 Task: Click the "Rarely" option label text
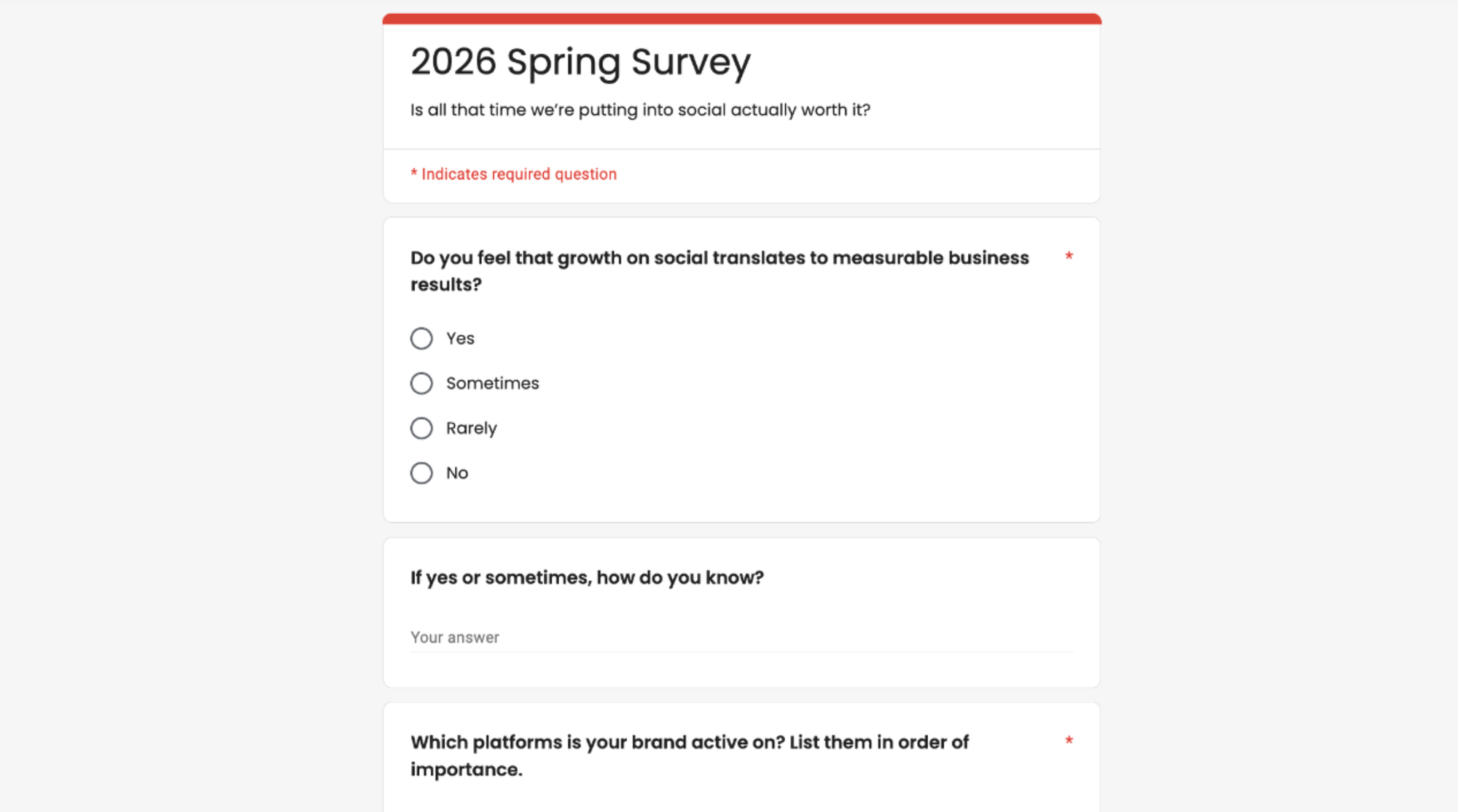pos(471,428)
